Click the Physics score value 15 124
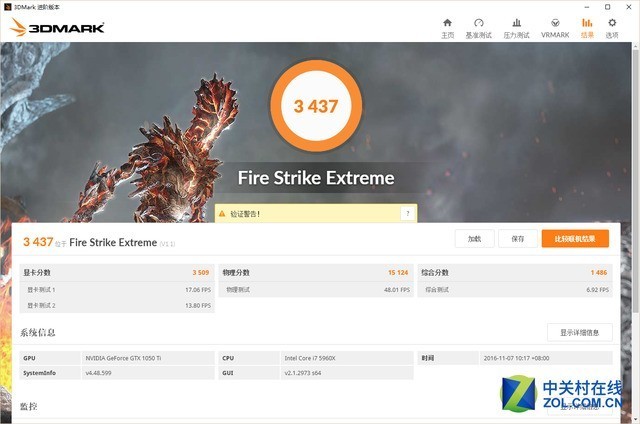The image size is (640, 424). tap(398, 272)
